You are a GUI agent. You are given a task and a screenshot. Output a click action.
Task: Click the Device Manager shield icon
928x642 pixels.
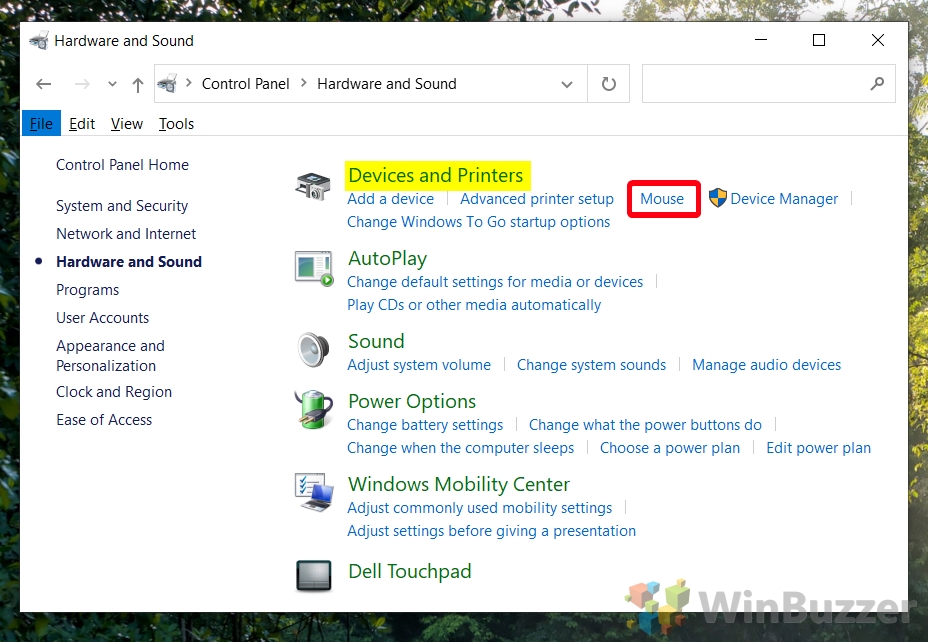[x=718, y=198]
